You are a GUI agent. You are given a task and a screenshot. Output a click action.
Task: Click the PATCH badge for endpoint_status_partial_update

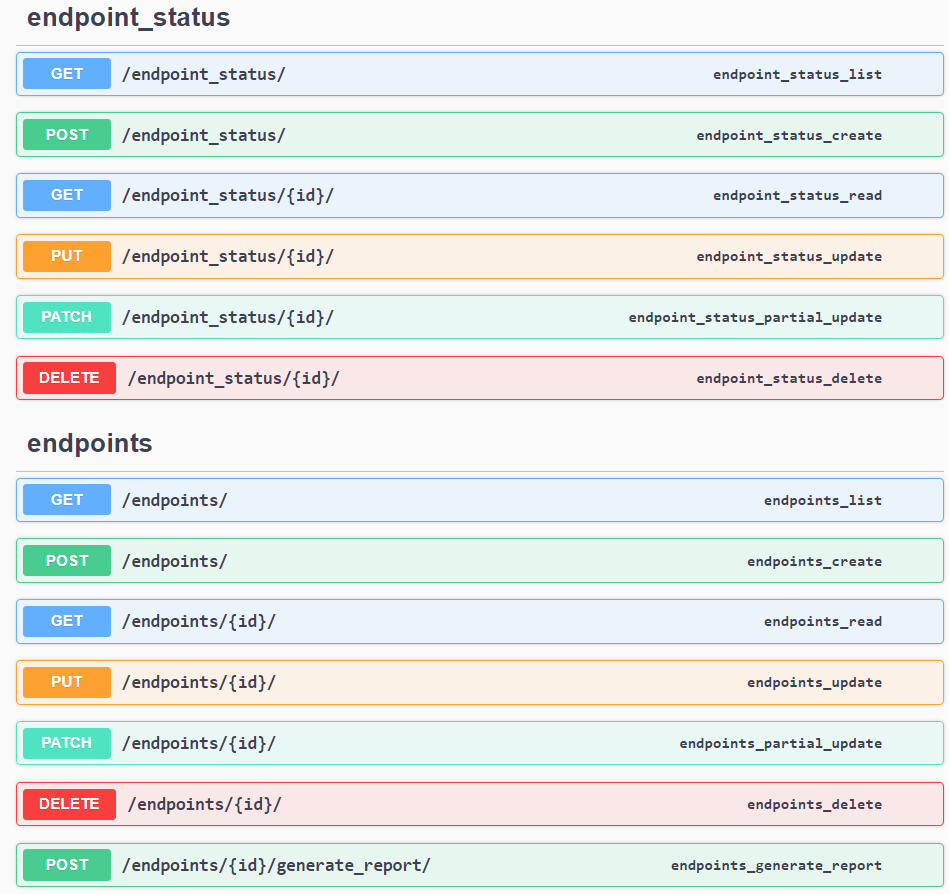click(x=67, y=317)
